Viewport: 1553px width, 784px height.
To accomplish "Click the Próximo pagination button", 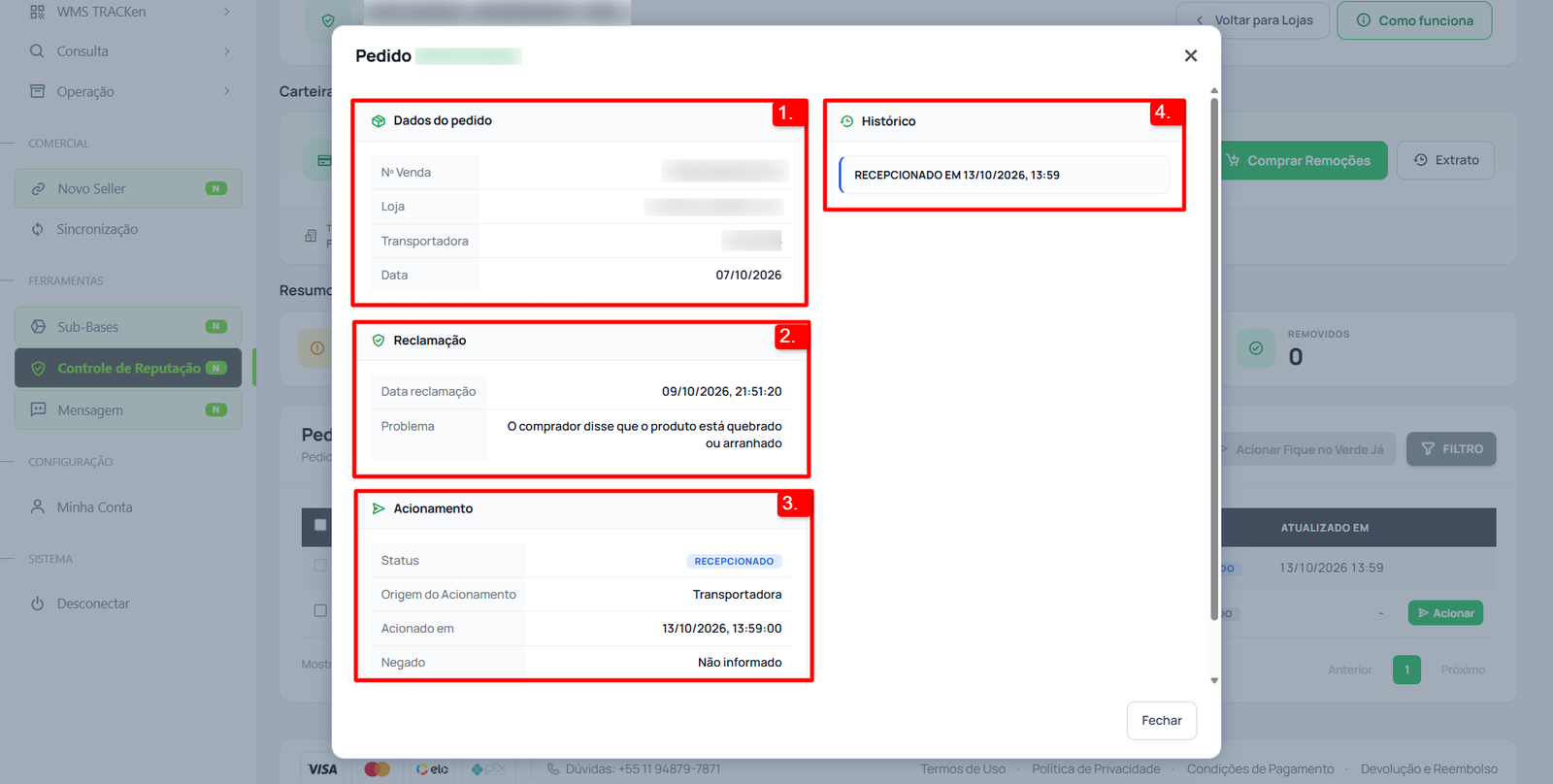I will (1463, 670).
